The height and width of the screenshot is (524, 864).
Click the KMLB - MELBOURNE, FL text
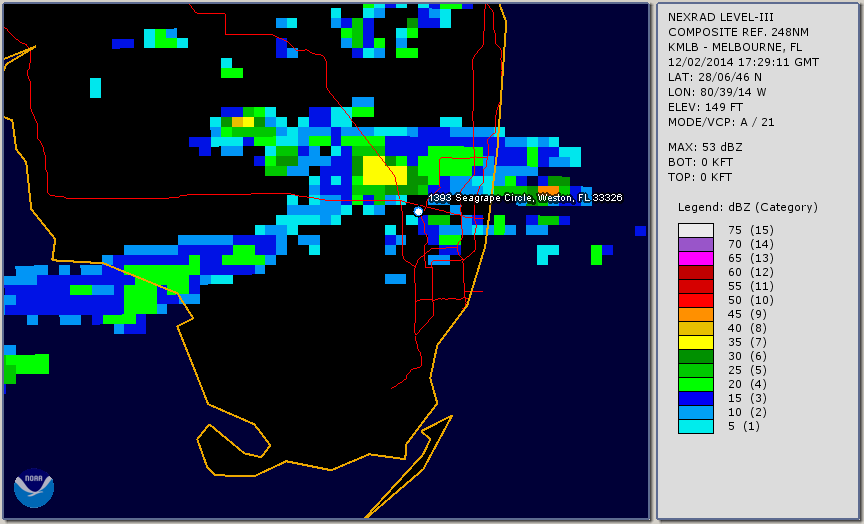[735, 47]
